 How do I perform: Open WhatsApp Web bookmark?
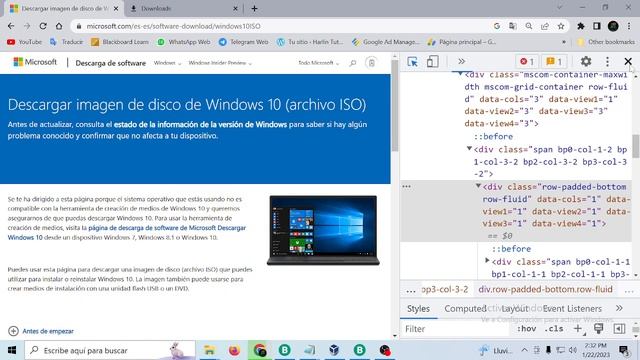184,42
